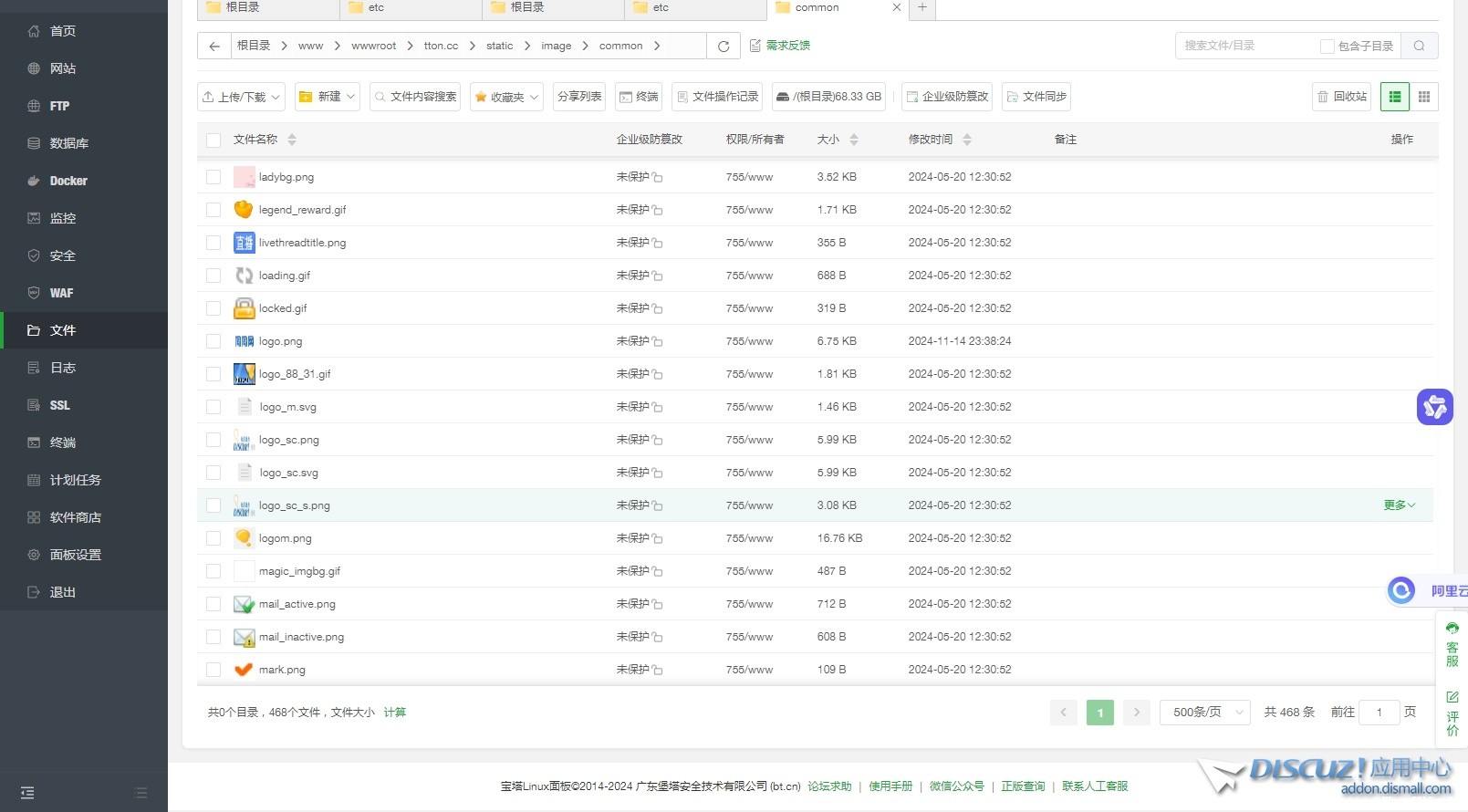
Task: Click the search magnifier icon
Action: pos(1419,46)
